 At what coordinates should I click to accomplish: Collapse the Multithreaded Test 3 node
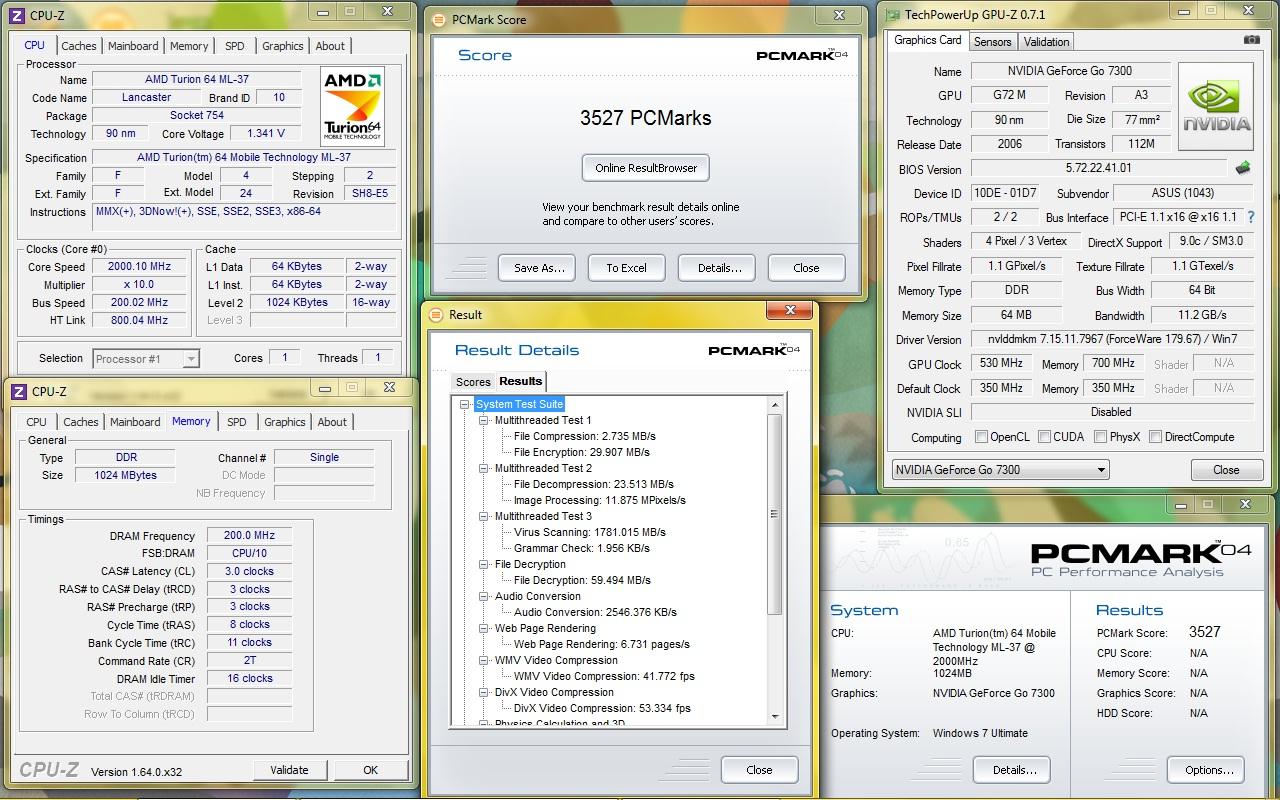pyautogui.click(x=484, y=516)
